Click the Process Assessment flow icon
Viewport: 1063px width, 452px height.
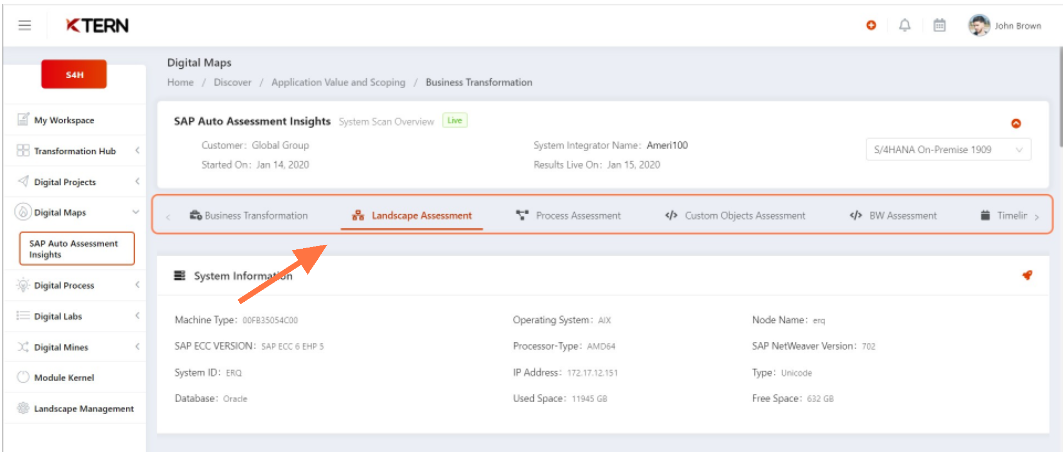pyautogui.click(x=522, y=215)
